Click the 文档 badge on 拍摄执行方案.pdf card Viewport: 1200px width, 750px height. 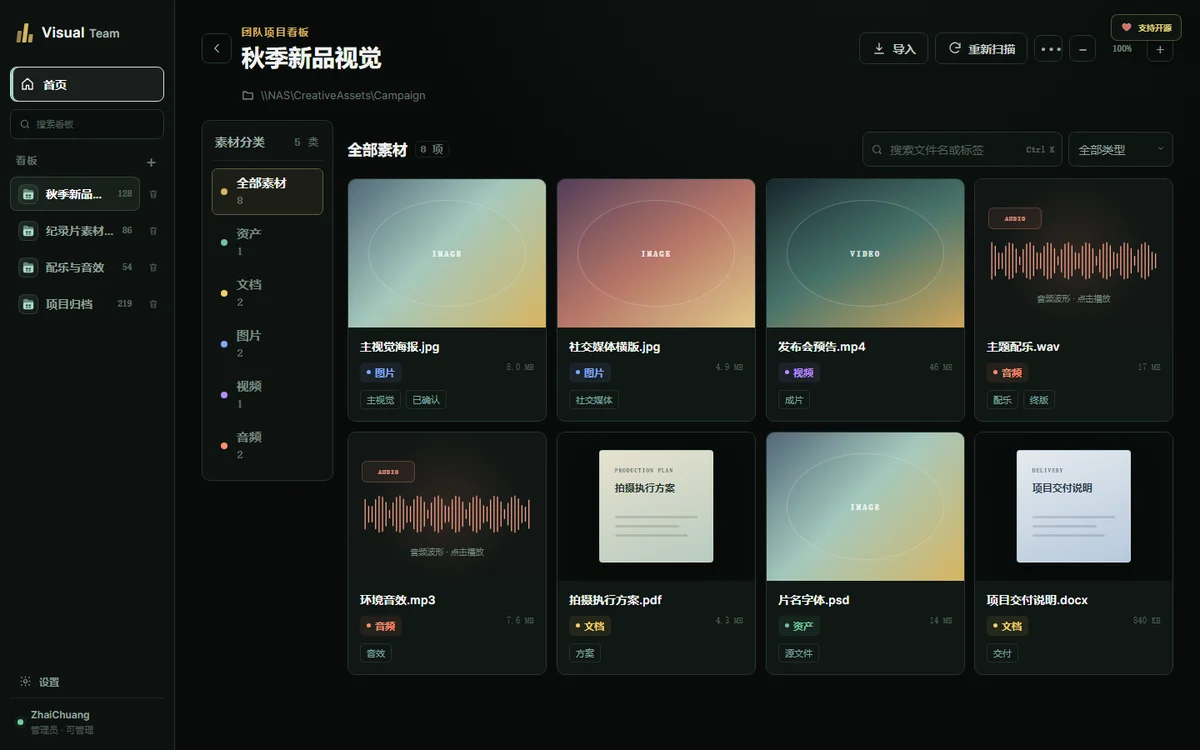590,626
